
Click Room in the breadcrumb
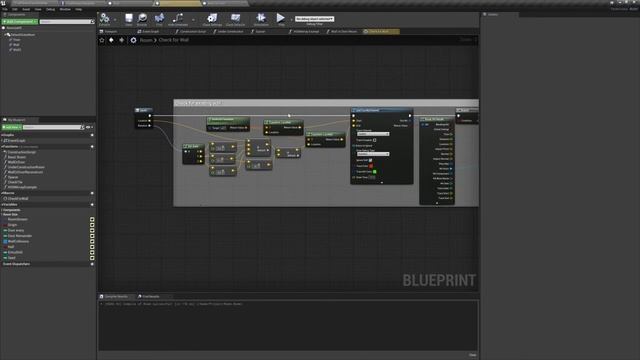(x=146, y=40)
